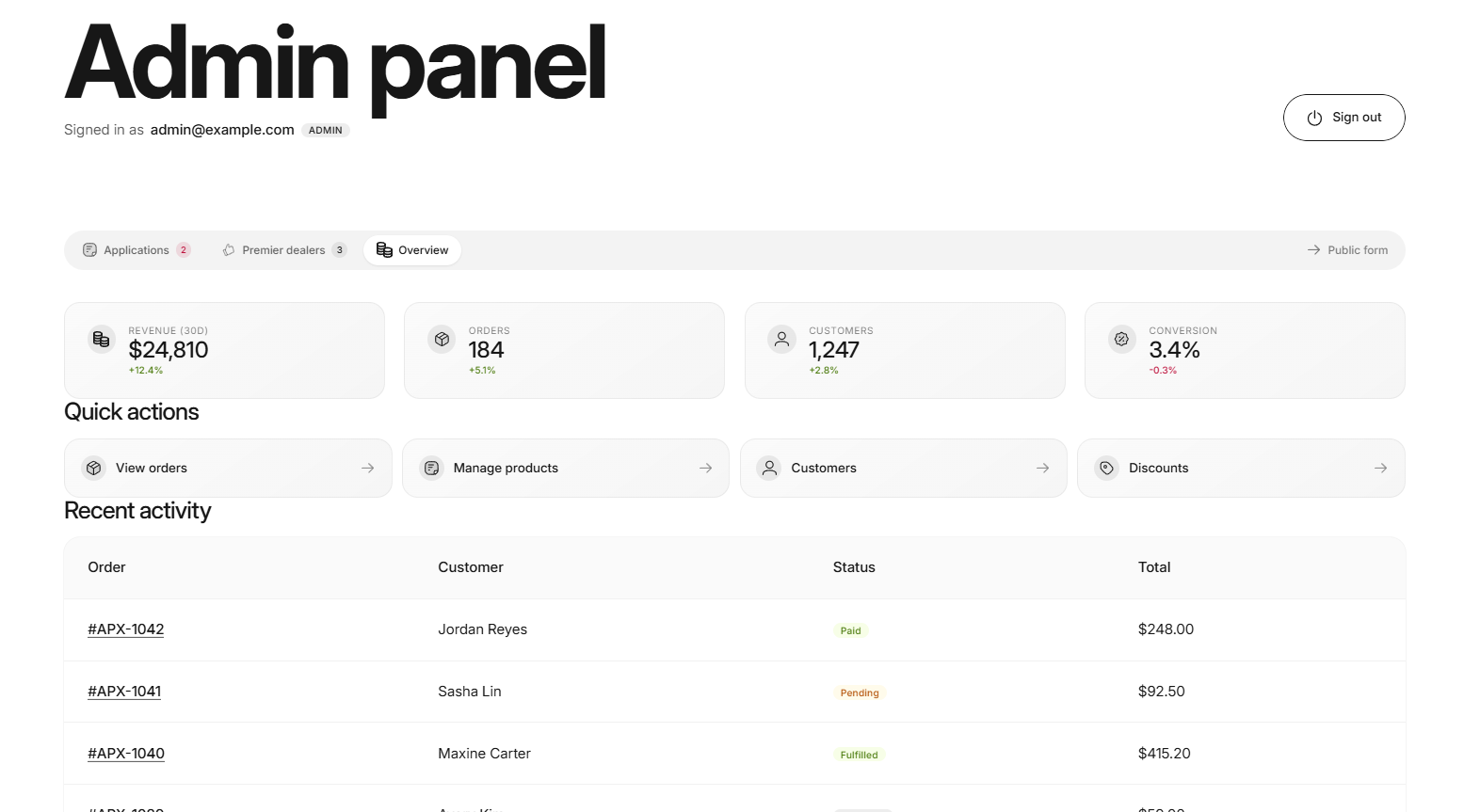
Task: Click the list icon beside Manage products
Action: (x=431, y=468)
